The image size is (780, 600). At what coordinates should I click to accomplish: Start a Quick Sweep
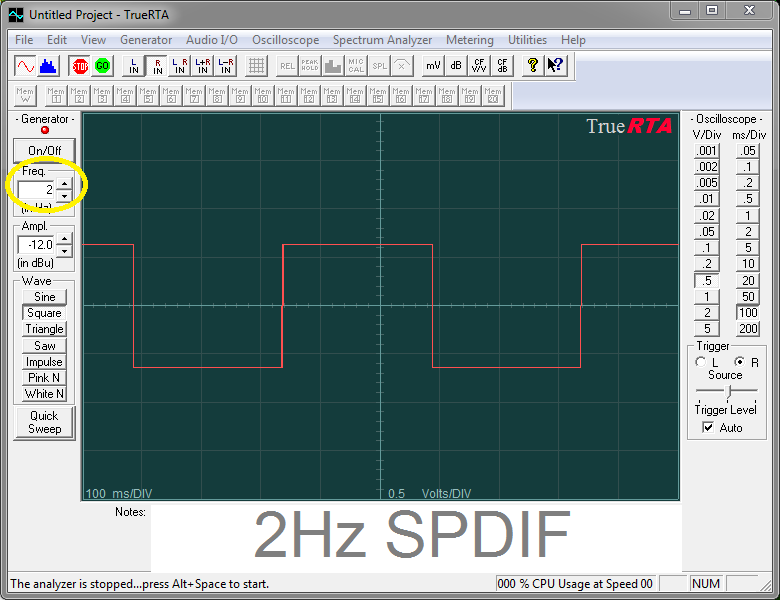tap(44, 422)
